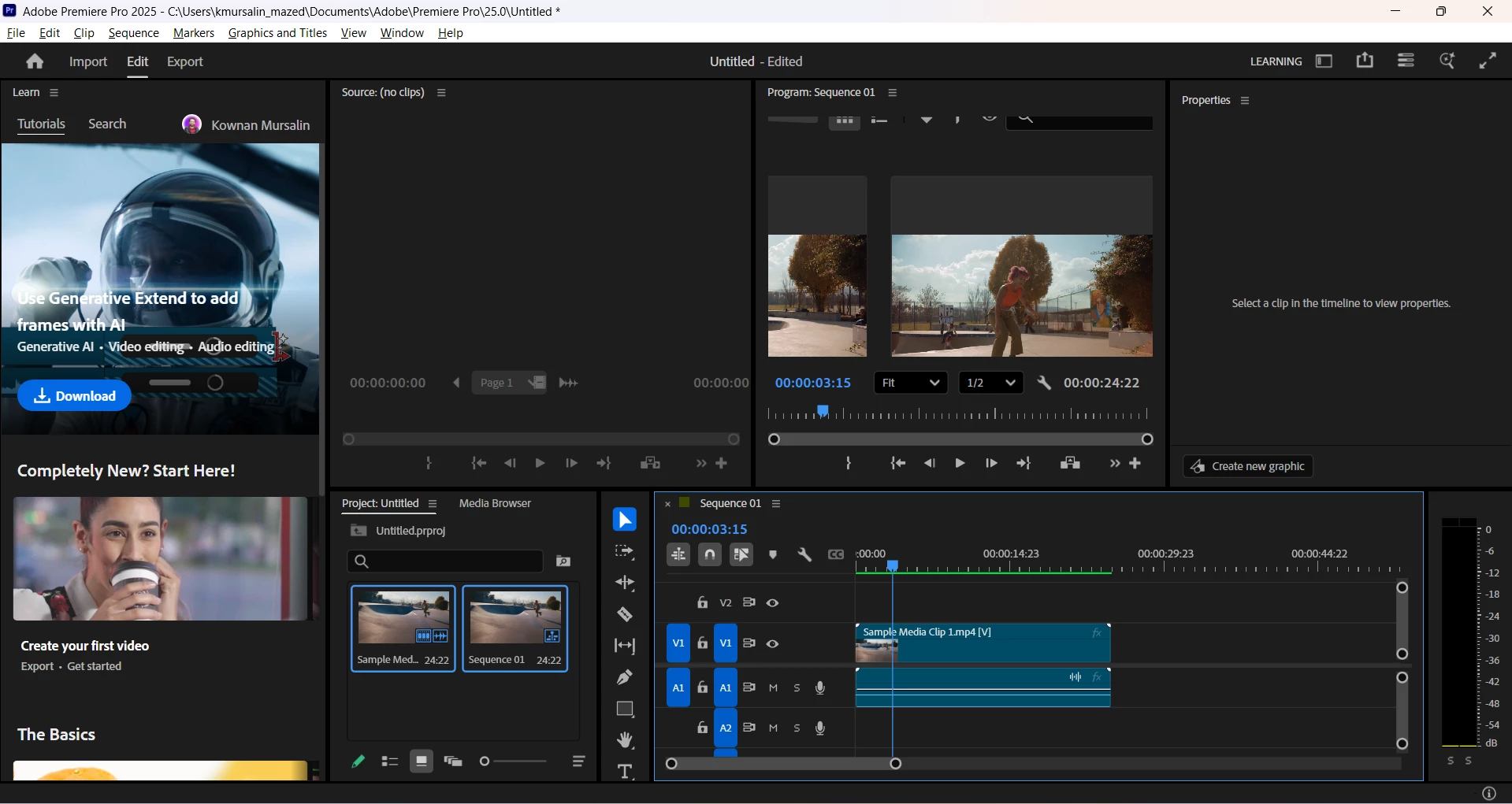Open the Project panel menu

(433, 504)
